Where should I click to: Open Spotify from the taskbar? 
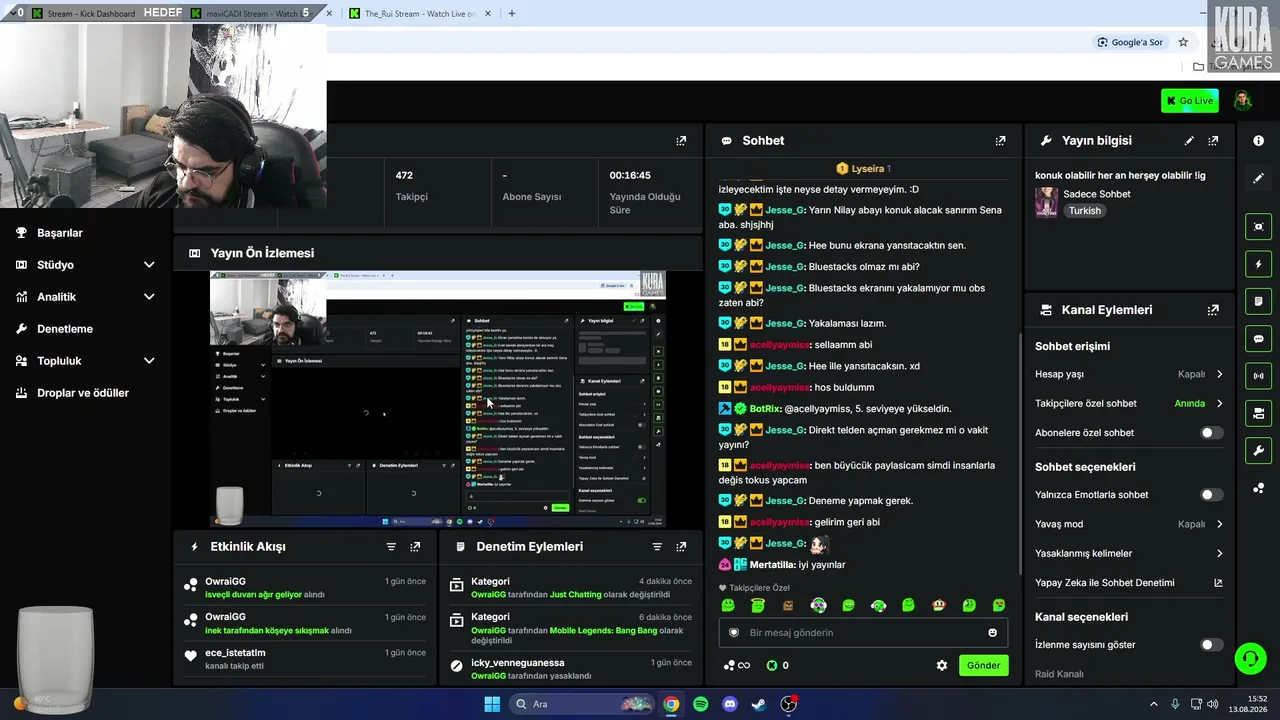[x=701, y=704]
